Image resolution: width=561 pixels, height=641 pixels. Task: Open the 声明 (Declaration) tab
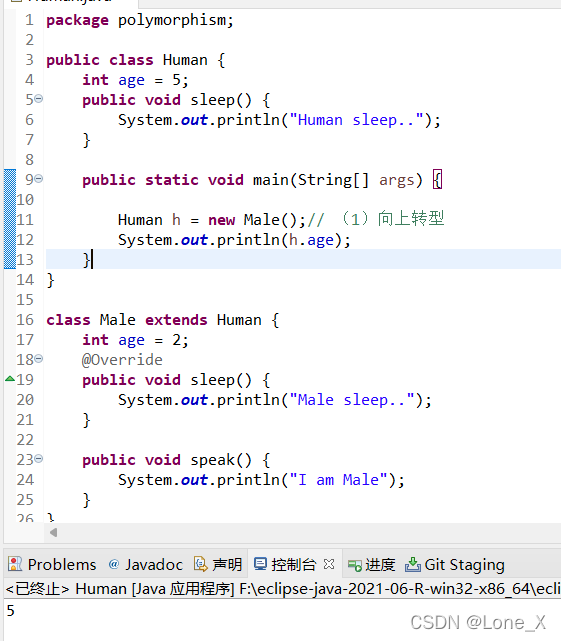click(x=218, y=565)
